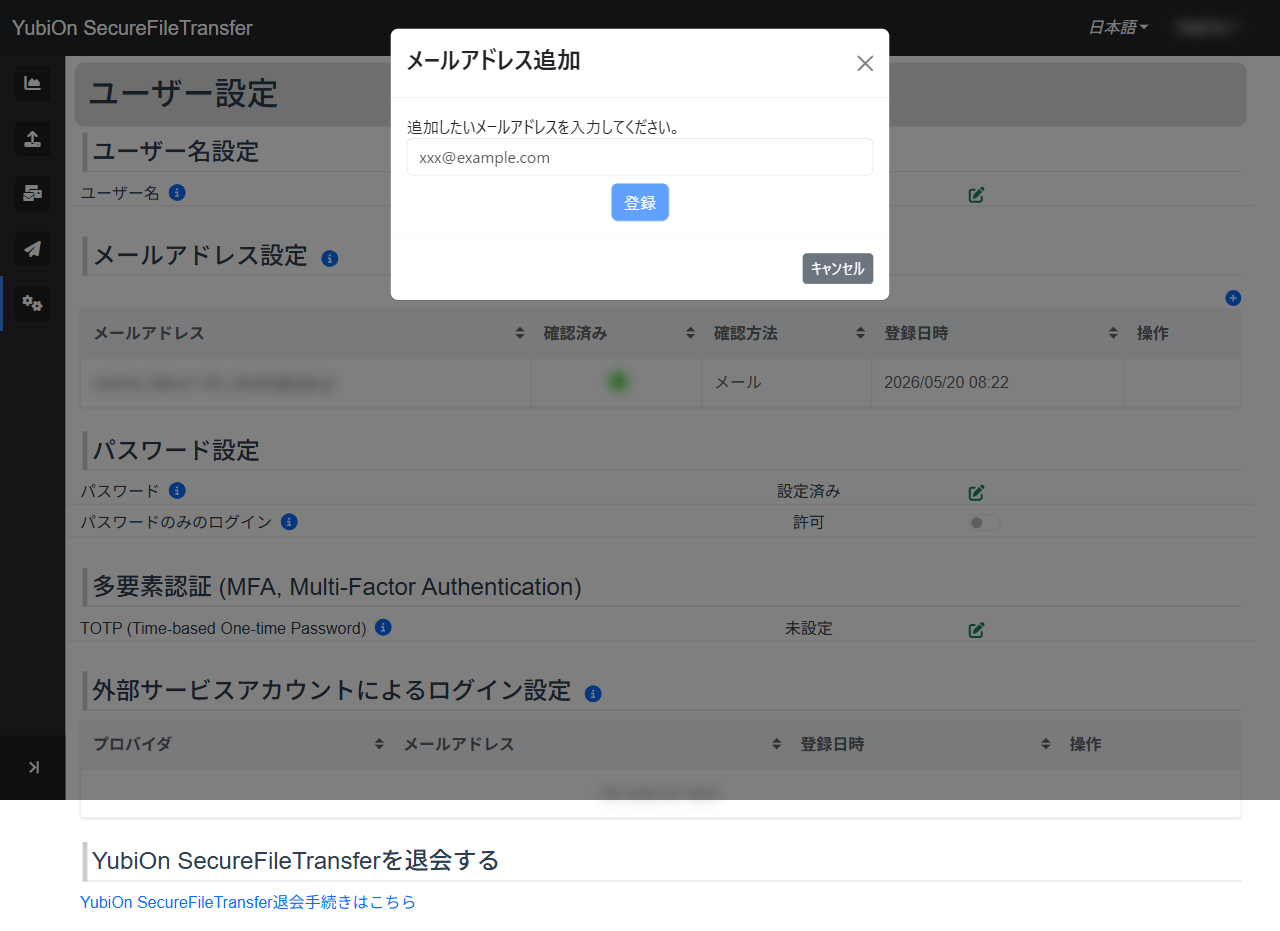Open the paper plane send icon in sidebar
The height and width of the screenshot is (931, 1280).
pyautogui.click(x=33, y=248)
